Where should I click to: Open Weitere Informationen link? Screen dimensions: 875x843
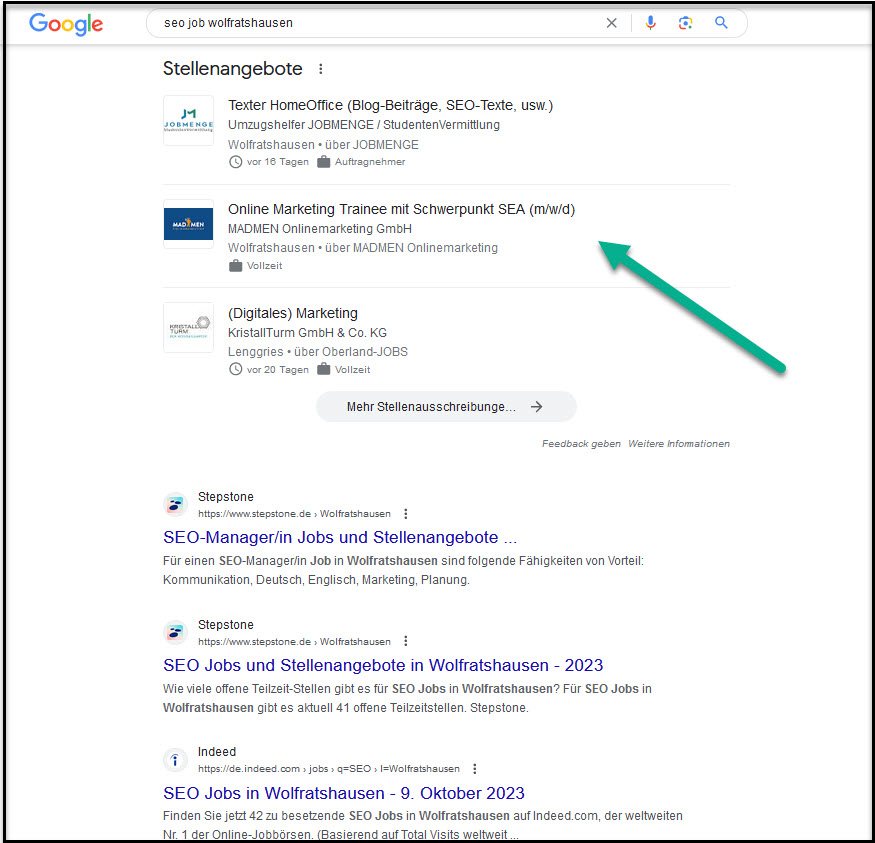point(679,444)
